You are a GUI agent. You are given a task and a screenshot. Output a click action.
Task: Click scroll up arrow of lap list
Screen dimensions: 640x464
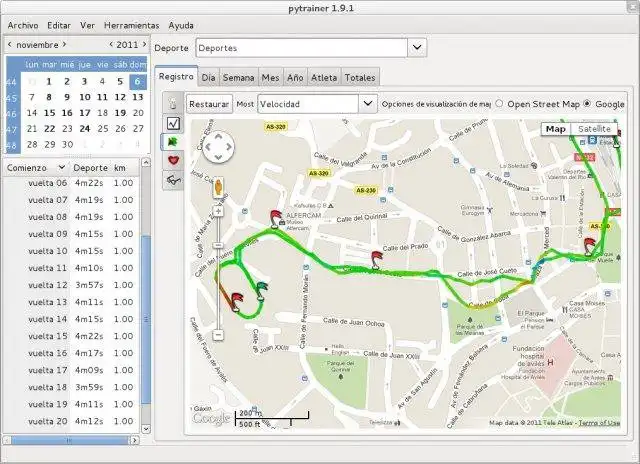point(146,162)
